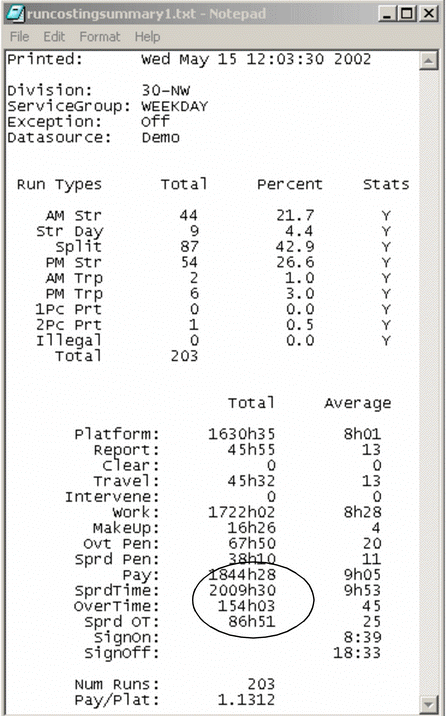Click the SprdTime total '2009h30'
The height and width of the screenshot is (716, 447).
(242, 590)
